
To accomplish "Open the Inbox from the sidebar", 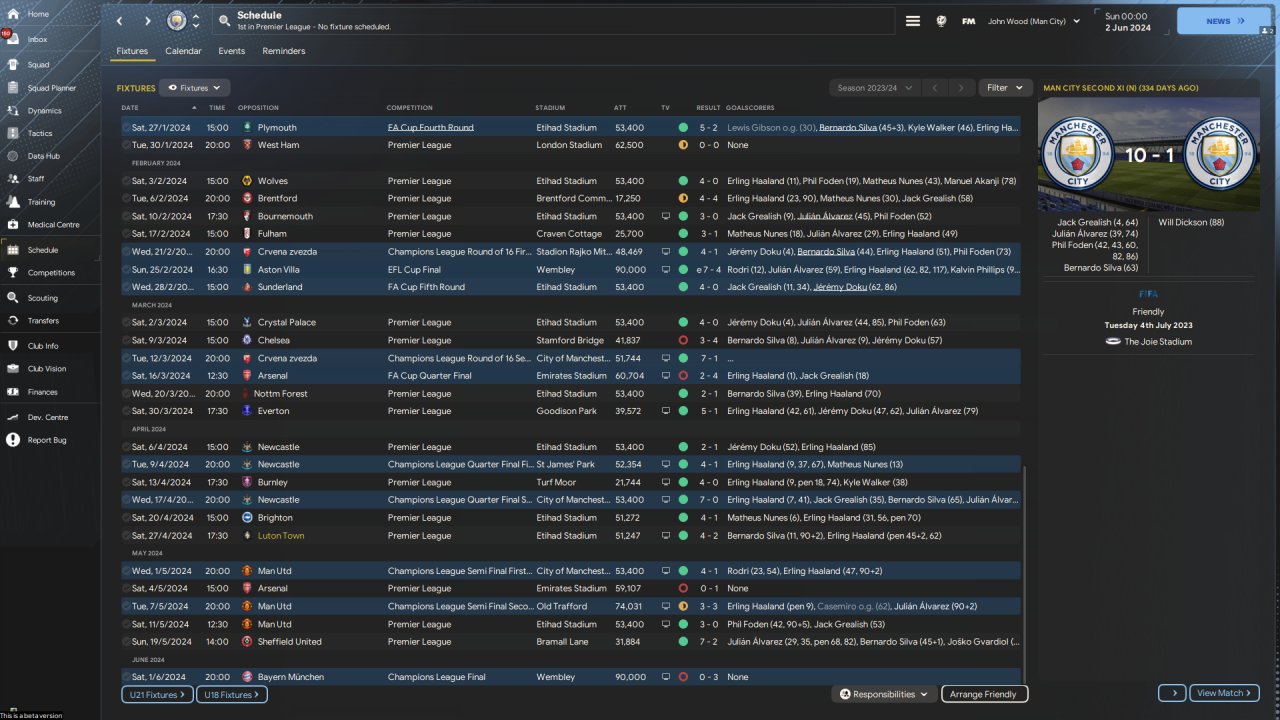I will [x=38, y=39].
